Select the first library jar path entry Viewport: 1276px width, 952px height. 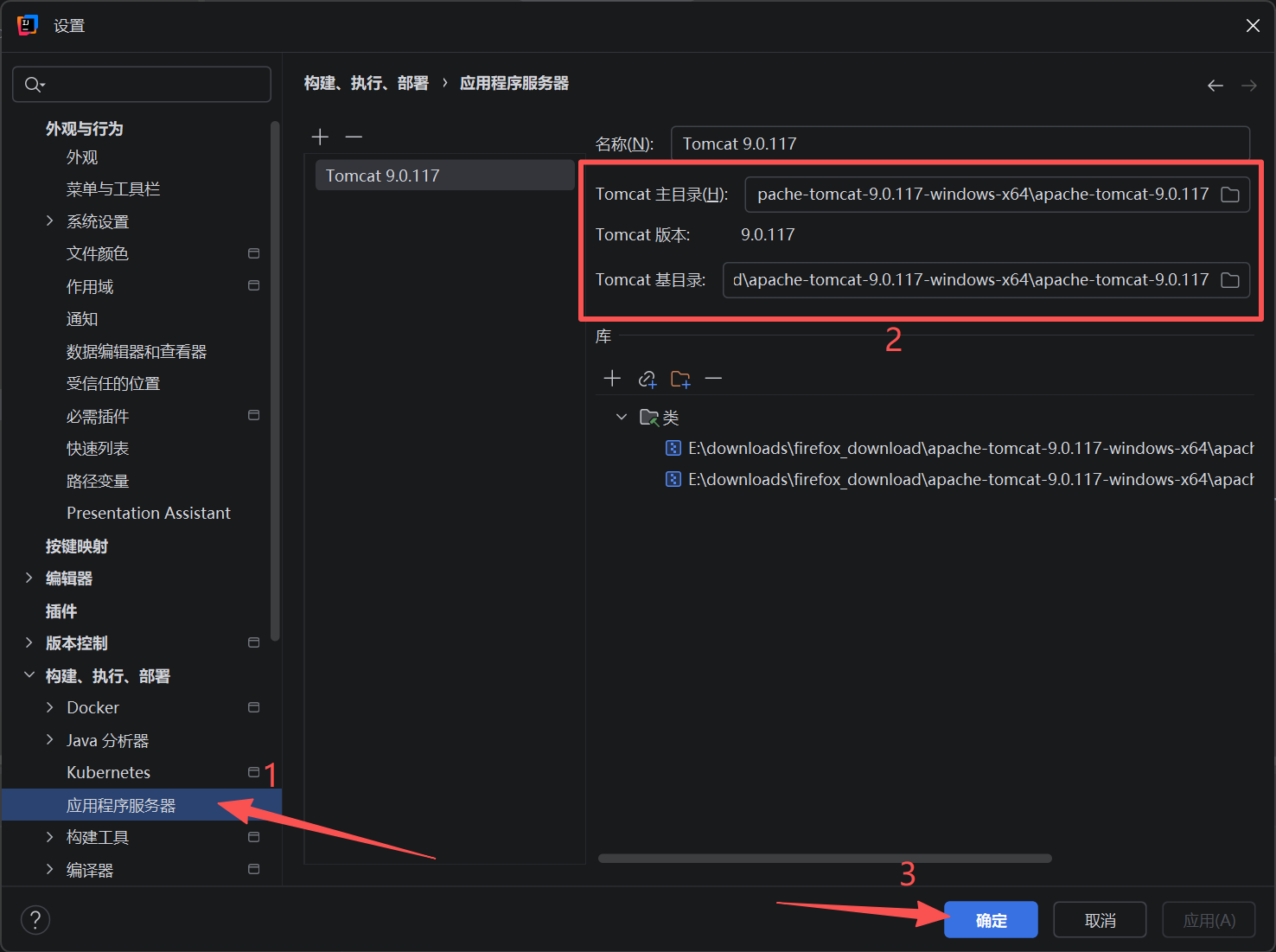point(960,449)
